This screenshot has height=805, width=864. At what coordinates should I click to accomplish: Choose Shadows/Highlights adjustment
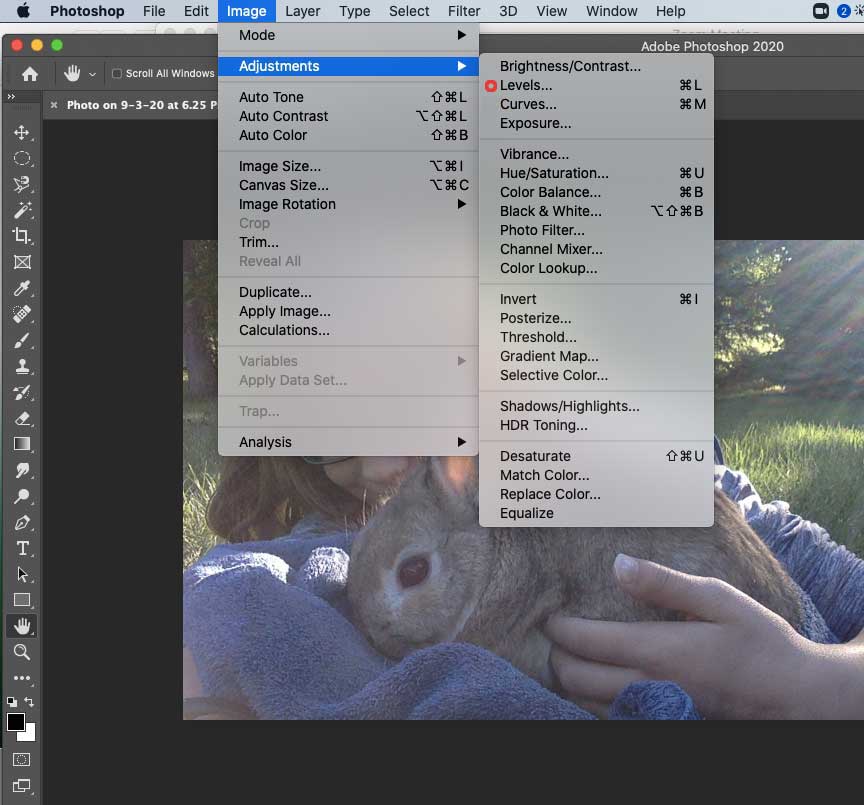pyautogui.click(x=596, y=406)
